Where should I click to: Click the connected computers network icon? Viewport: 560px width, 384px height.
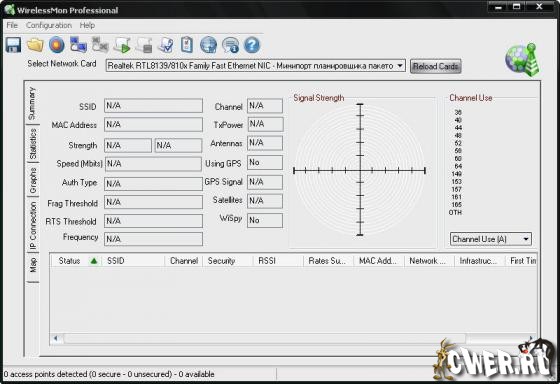click(78, 45)
